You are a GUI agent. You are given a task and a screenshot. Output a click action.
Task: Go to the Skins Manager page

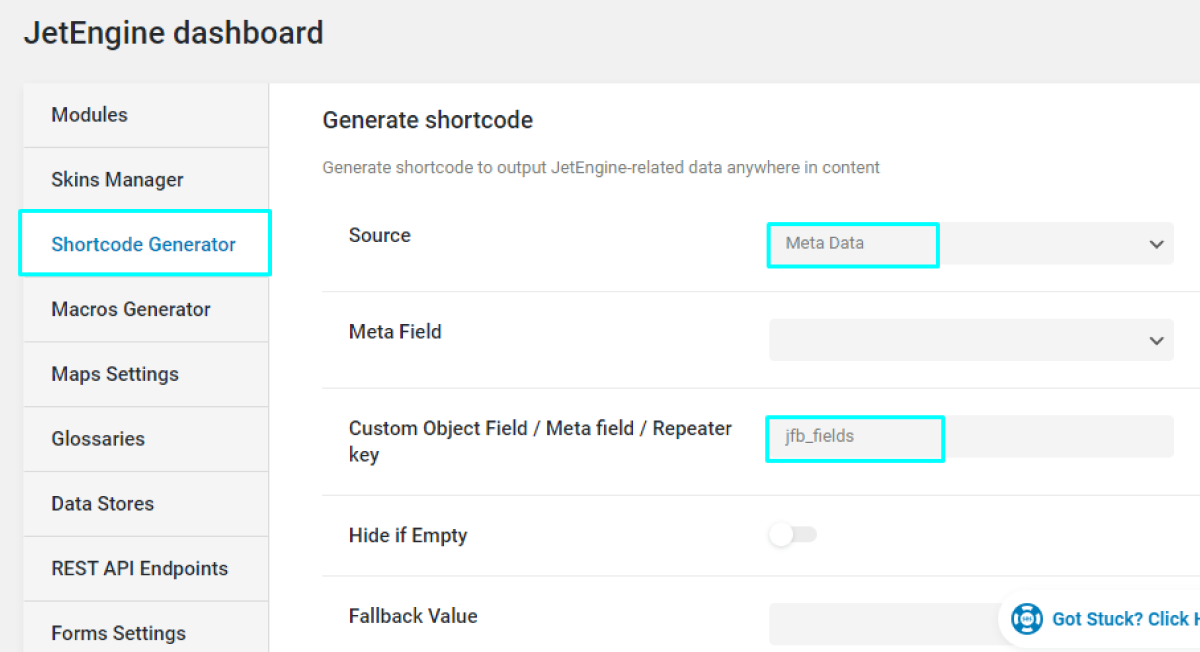[117, 179]
